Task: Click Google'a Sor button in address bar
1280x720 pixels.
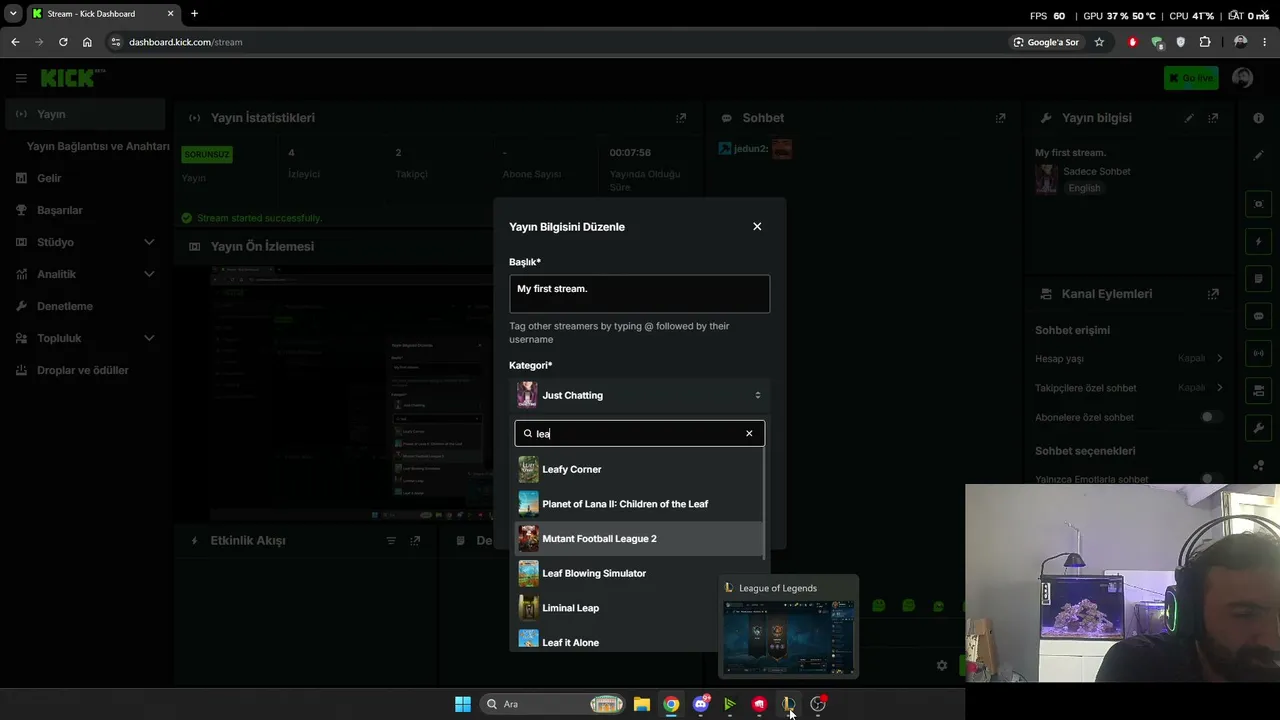Action: pyautogui.click(x=1046, y=42)
